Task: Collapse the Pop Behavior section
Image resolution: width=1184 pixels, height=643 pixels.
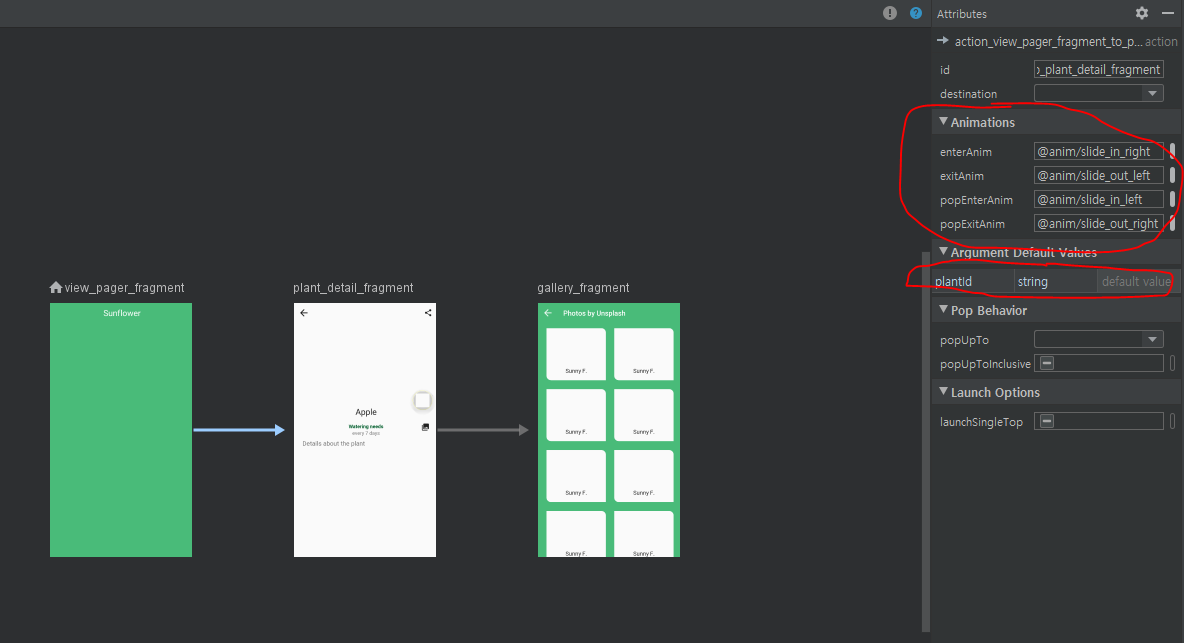Action: (x=943, y=309)
